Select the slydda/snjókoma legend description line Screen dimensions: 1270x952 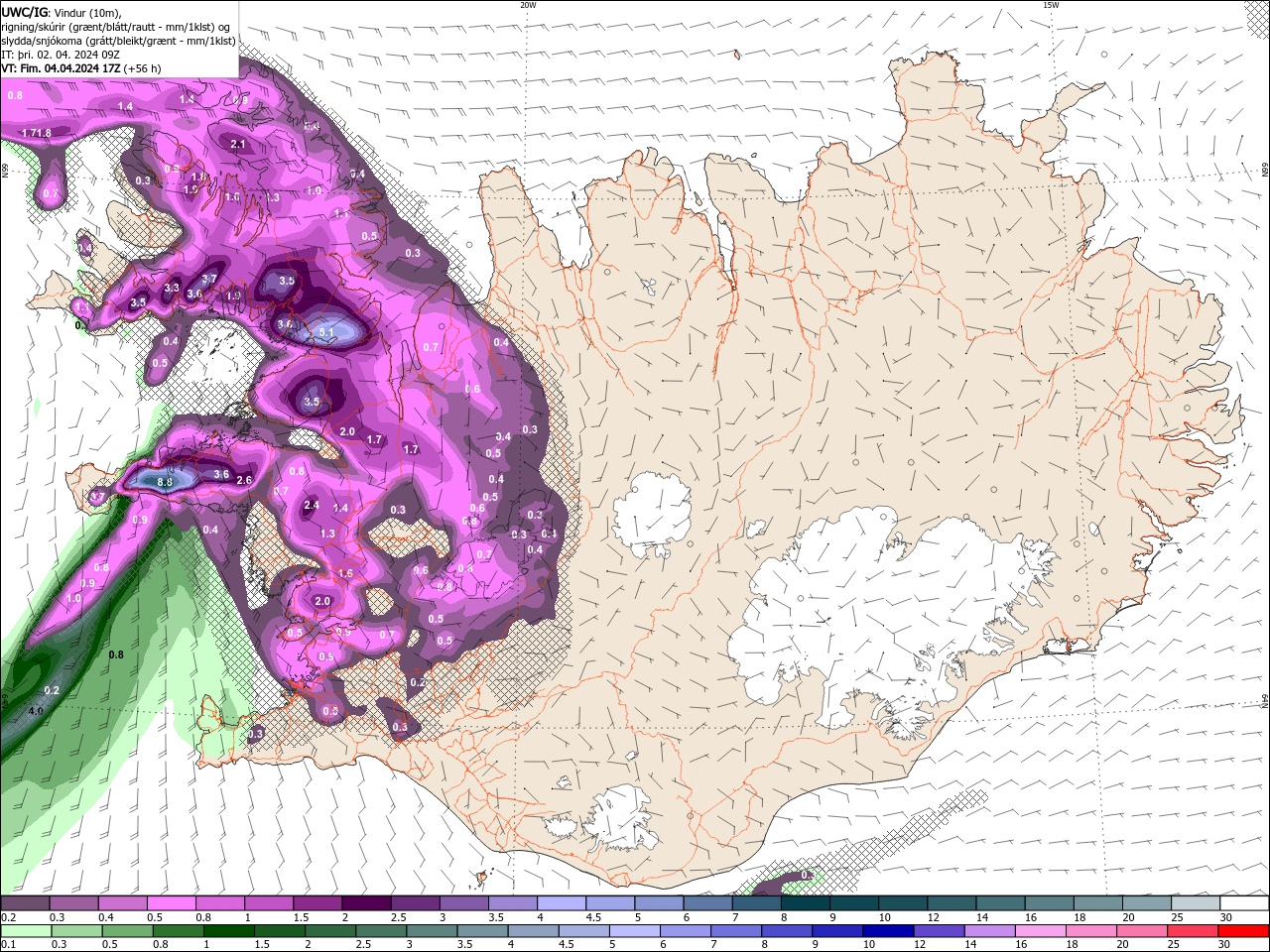118,41
